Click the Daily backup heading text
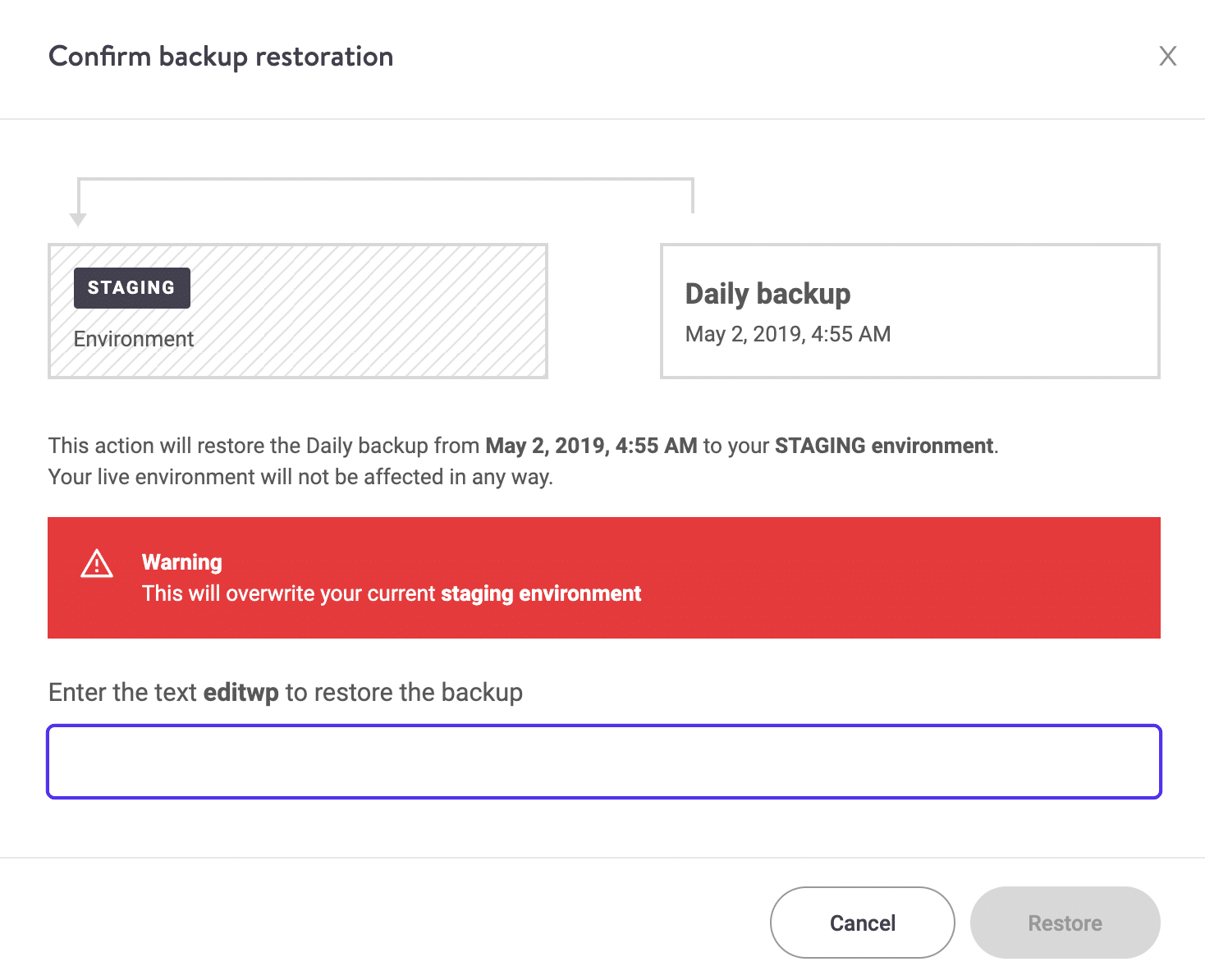This screenshot has height=980, width=1205. [767, 293]
